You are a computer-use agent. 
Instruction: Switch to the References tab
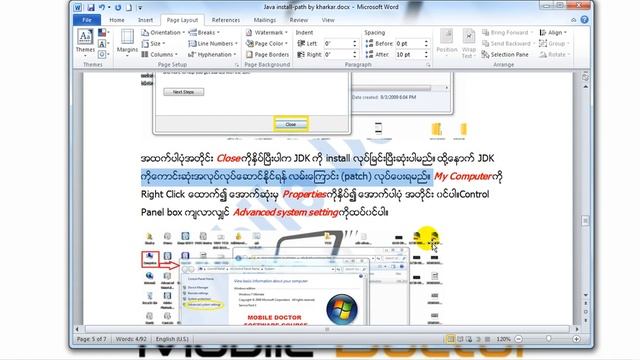[x=226, y=20]
